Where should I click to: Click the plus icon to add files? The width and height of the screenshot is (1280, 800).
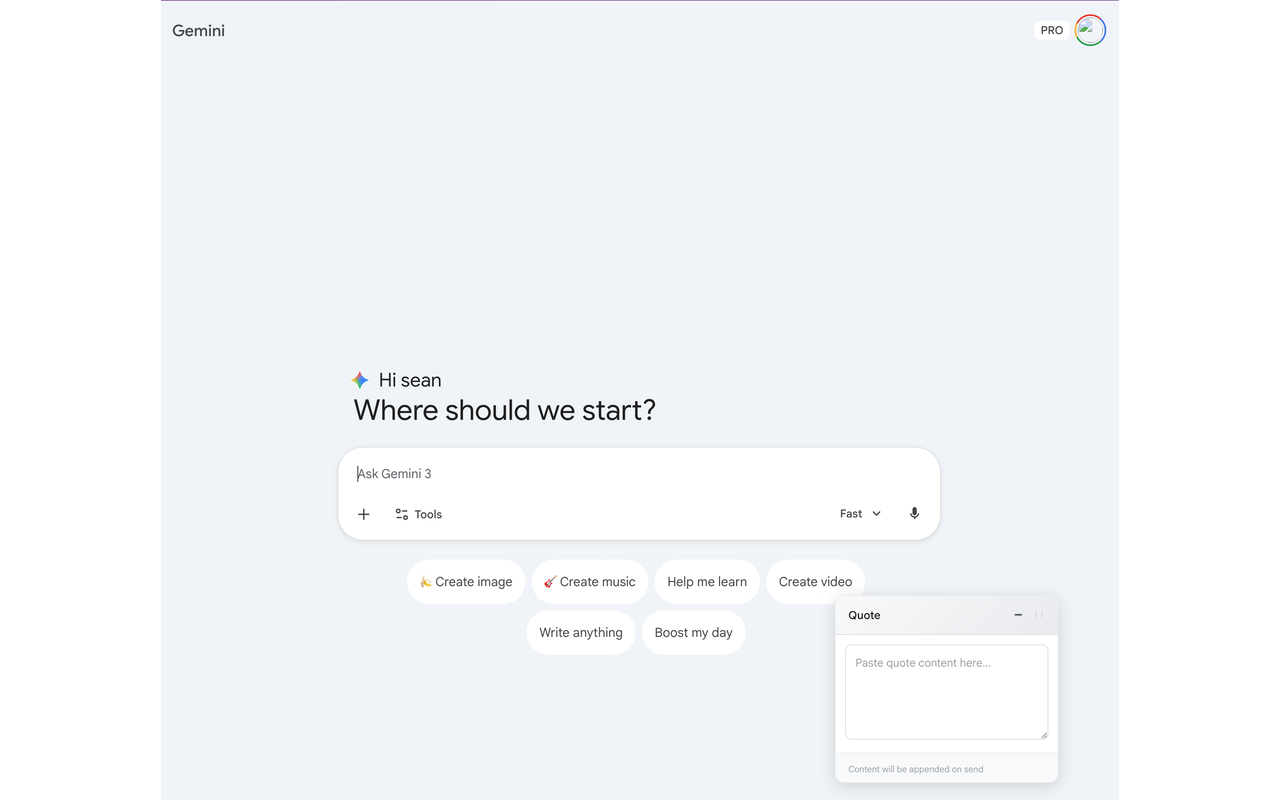point(364,514)
